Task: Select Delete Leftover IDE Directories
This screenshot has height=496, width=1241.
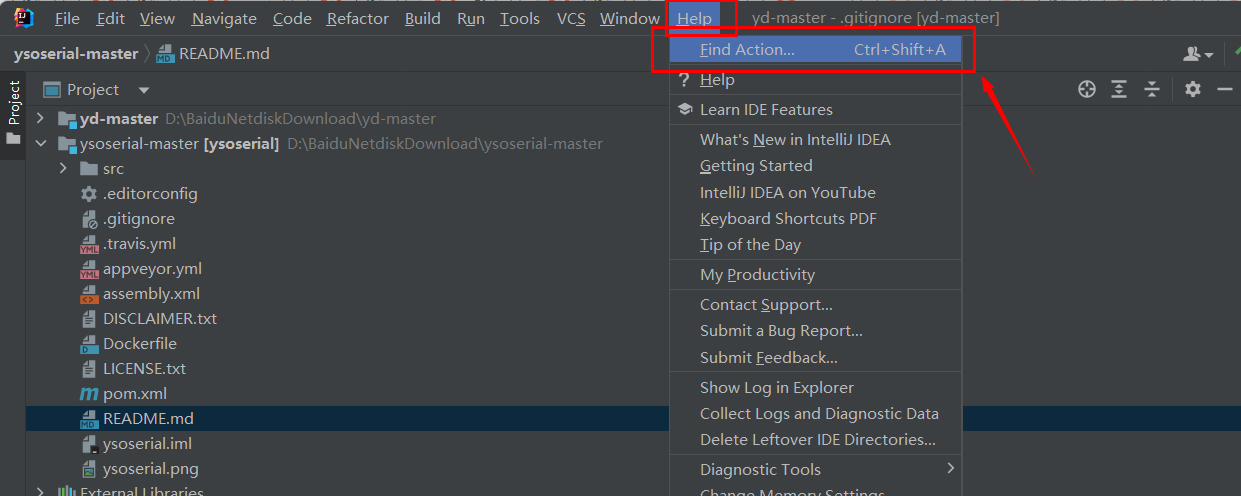Action: pos(815,440)
